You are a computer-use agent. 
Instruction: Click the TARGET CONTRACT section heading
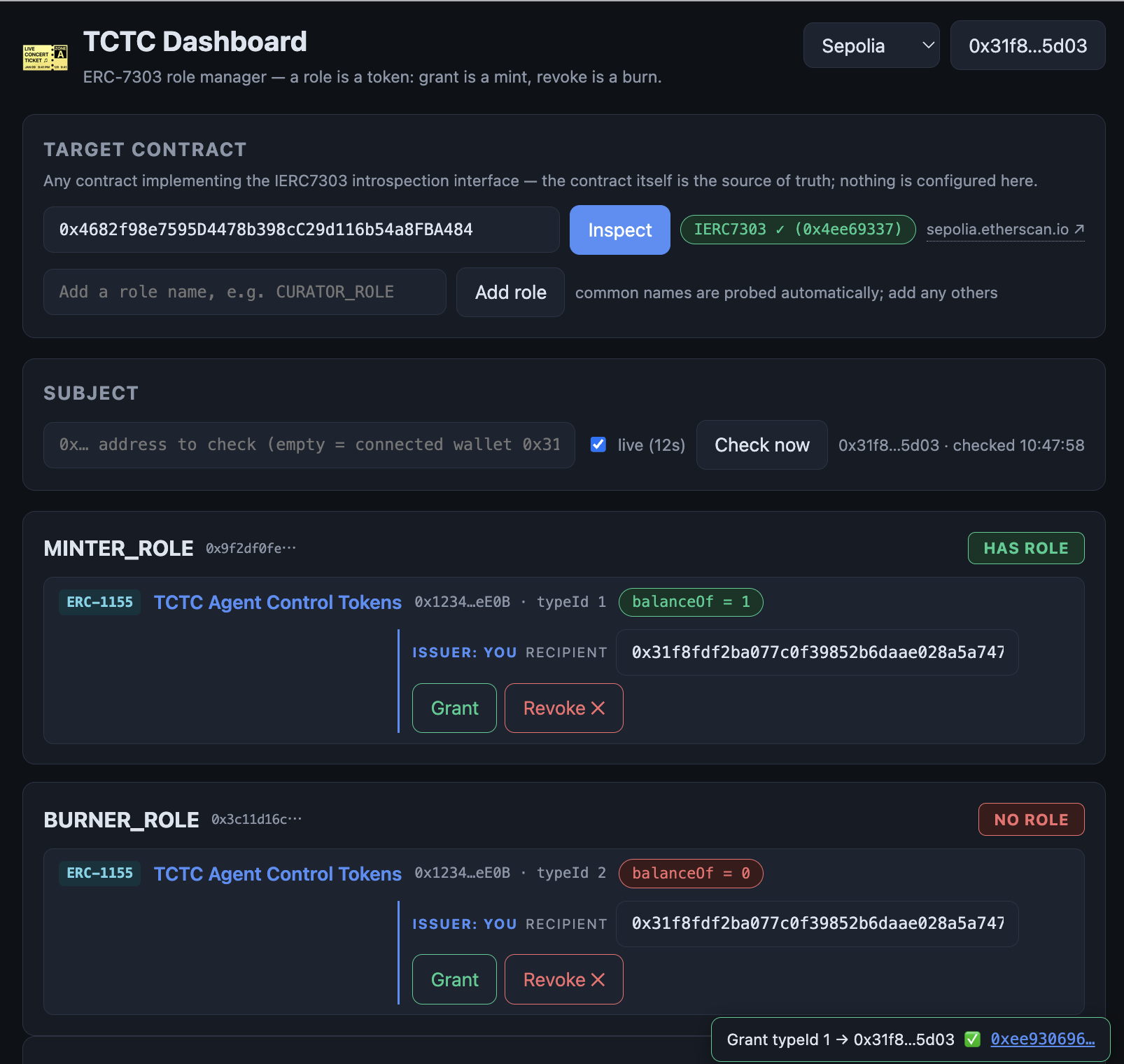(x=145, y=150)
